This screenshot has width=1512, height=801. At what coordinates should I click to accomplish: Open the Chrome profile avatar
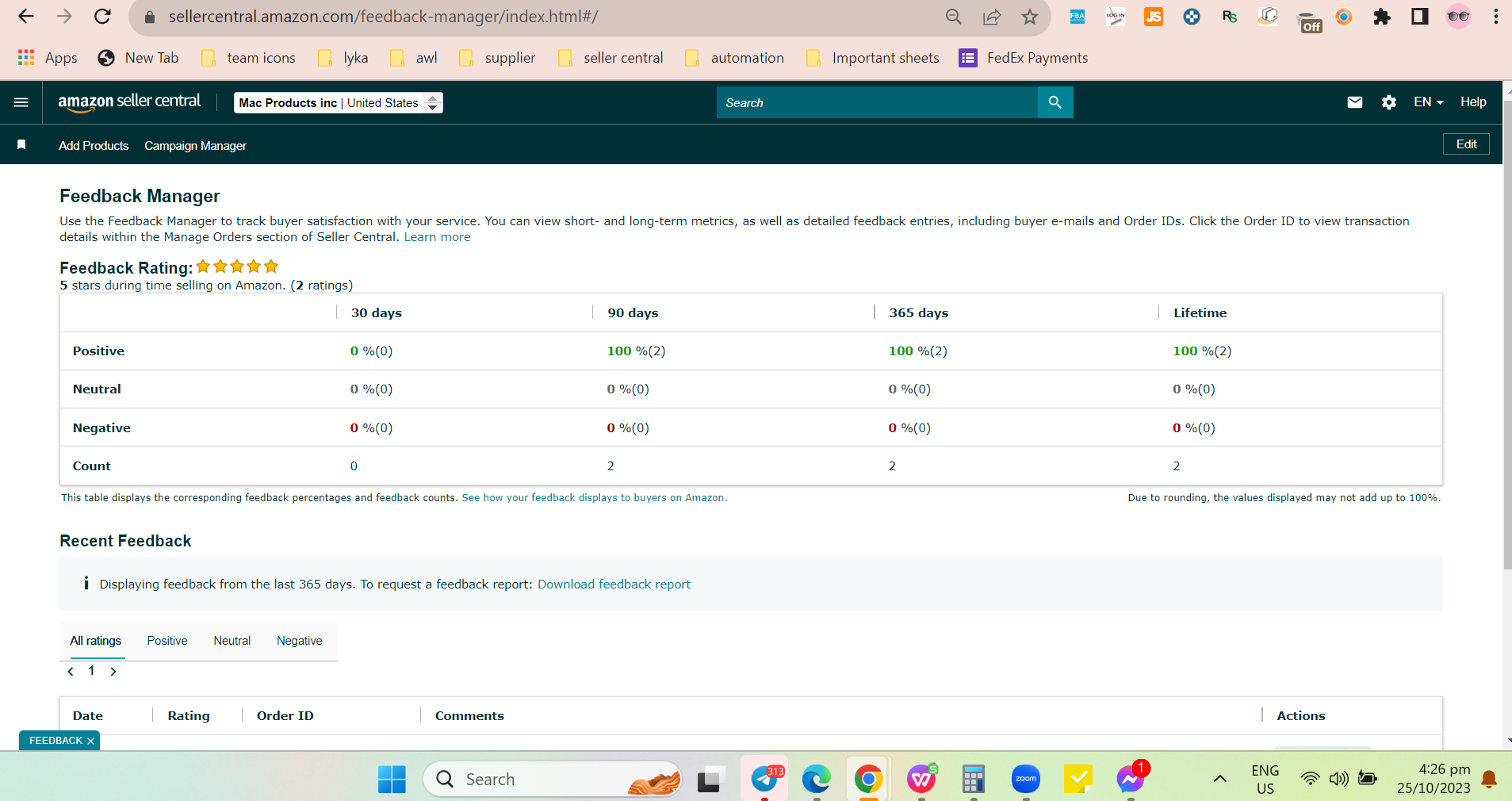1458,17
